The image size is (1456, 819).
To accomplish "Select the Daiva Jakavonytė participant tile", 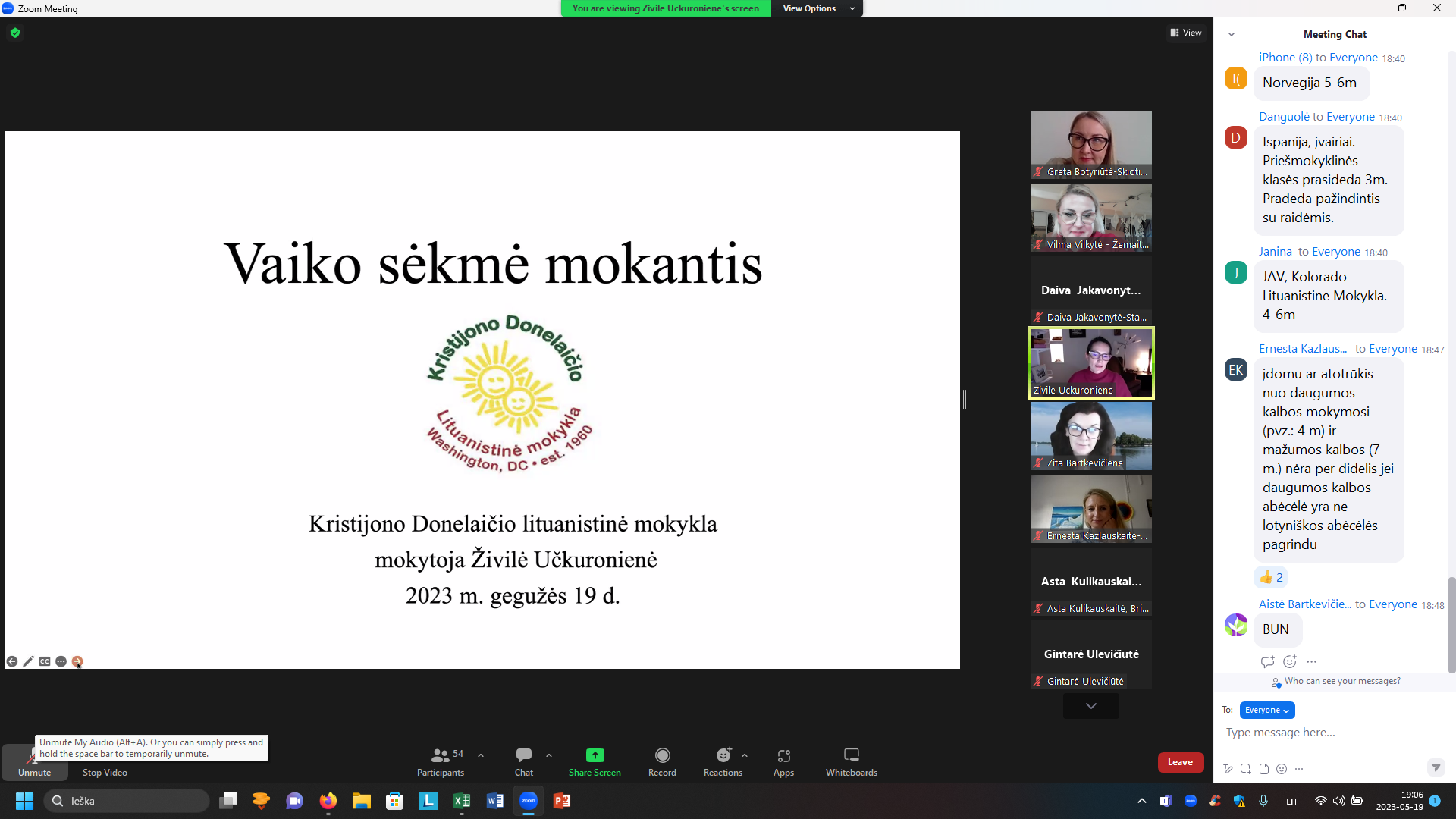I will coord(1091,290).
